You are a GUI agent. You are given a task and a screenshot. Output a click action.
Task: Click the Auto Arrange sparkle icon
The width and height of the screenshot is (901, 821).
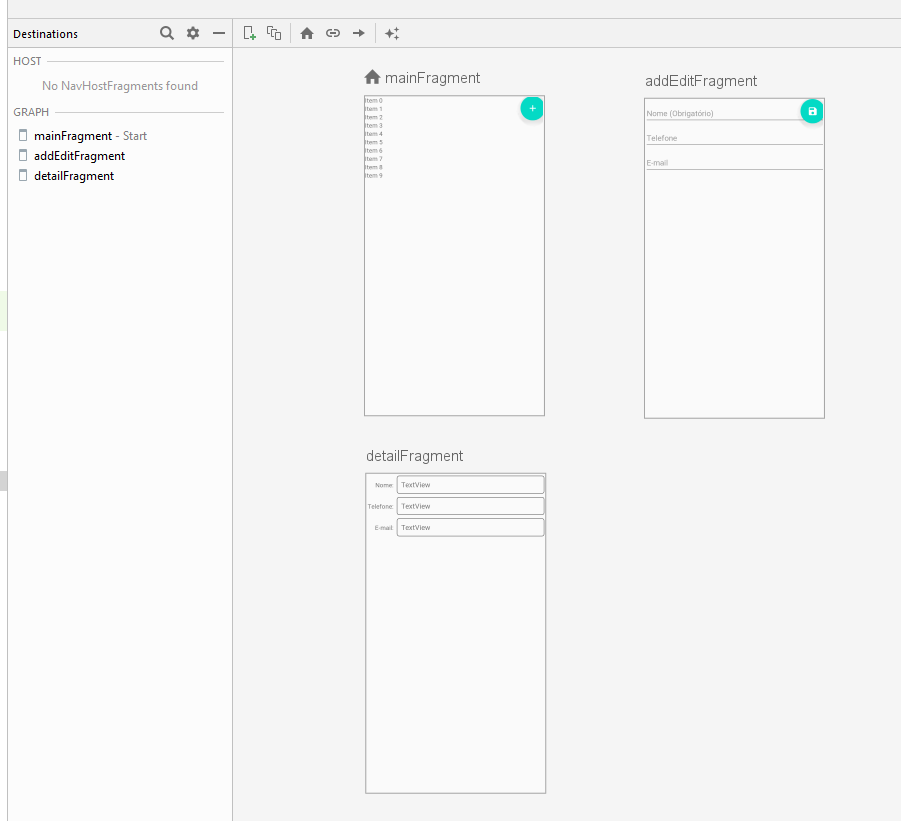[392, 33]
